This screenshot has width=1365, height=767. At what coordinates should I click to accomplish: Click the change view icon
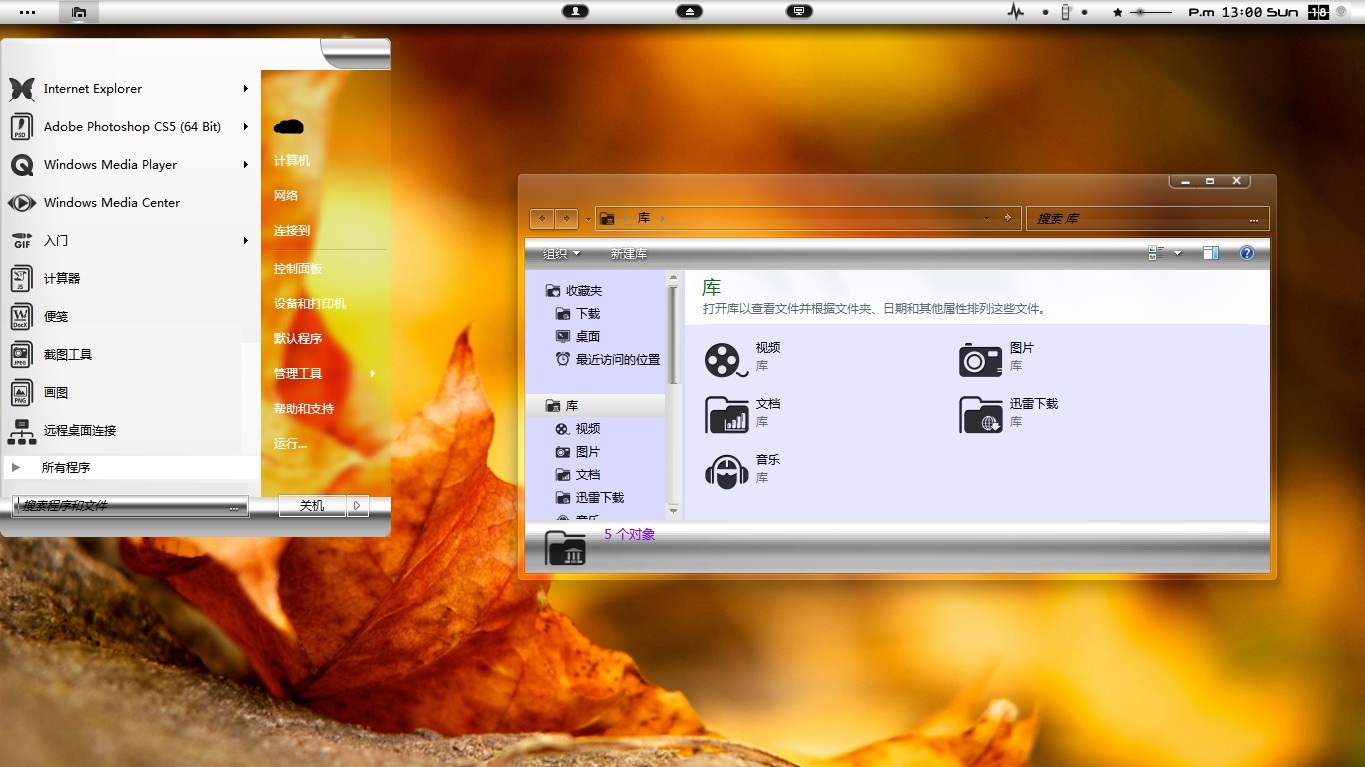point(1157,253)
